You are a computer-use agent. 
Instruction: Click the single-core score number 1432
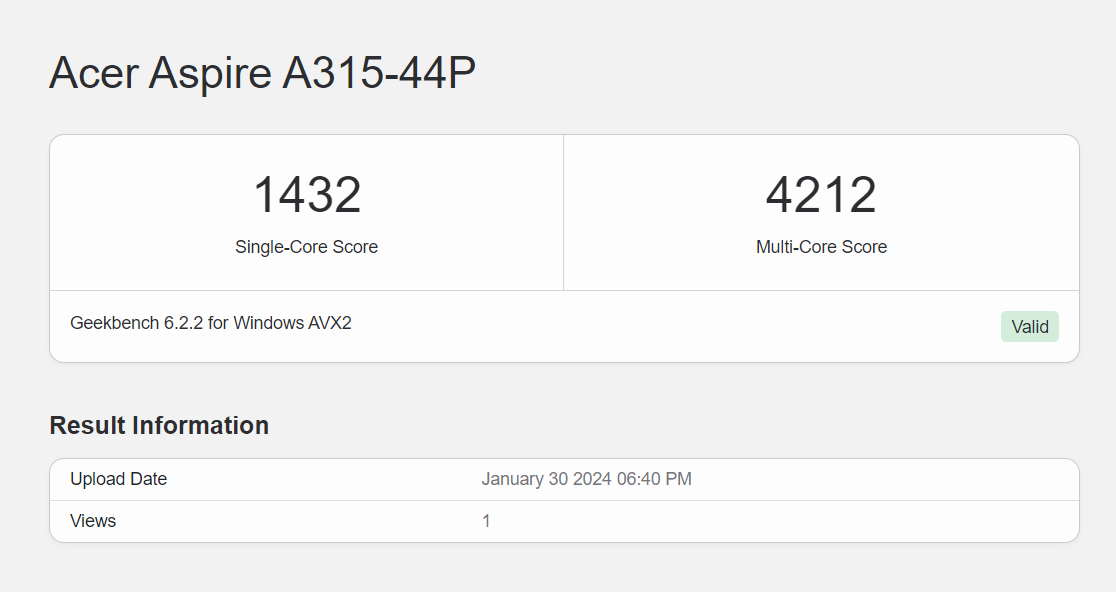[307, 194]
